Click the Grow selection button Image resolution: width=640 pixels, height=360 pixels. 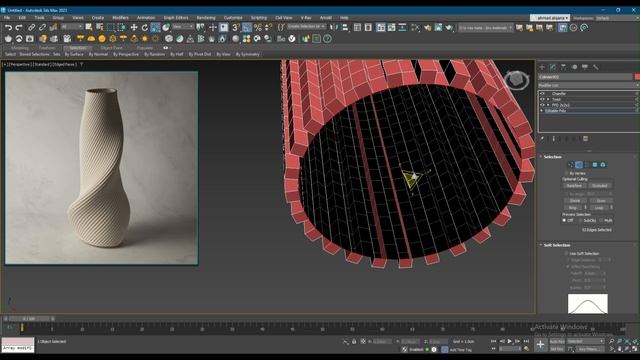point(601,200)
